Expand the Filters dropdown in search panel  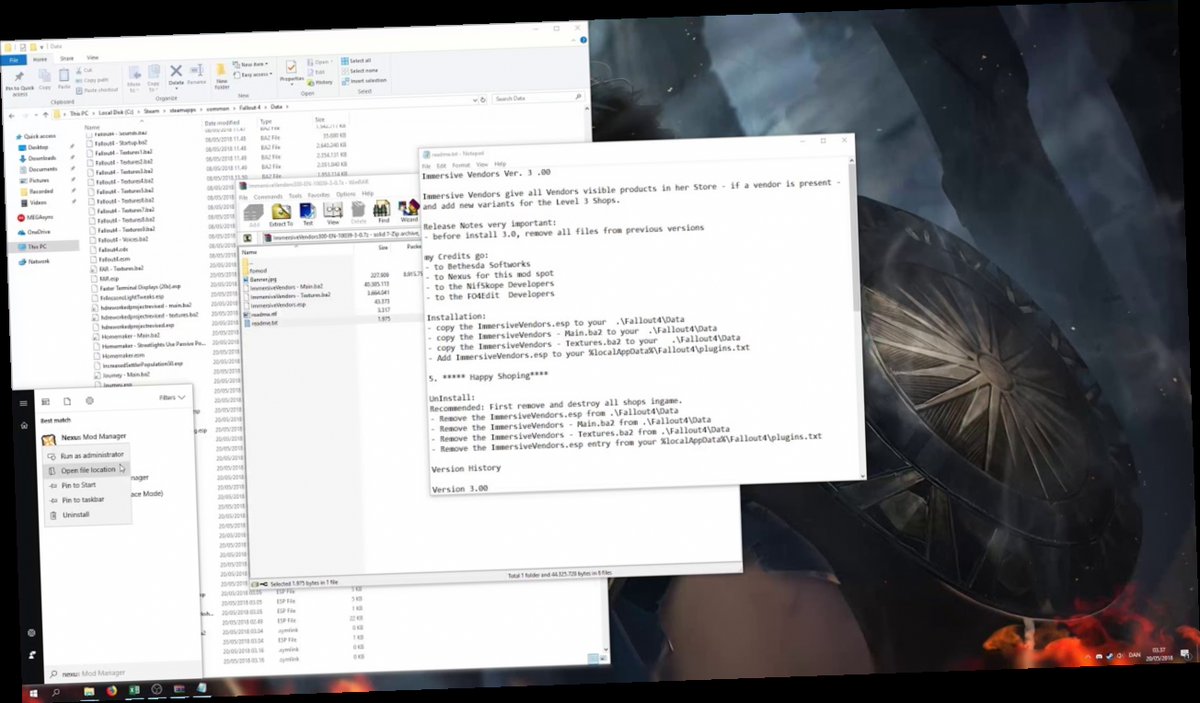coord(173,398)
